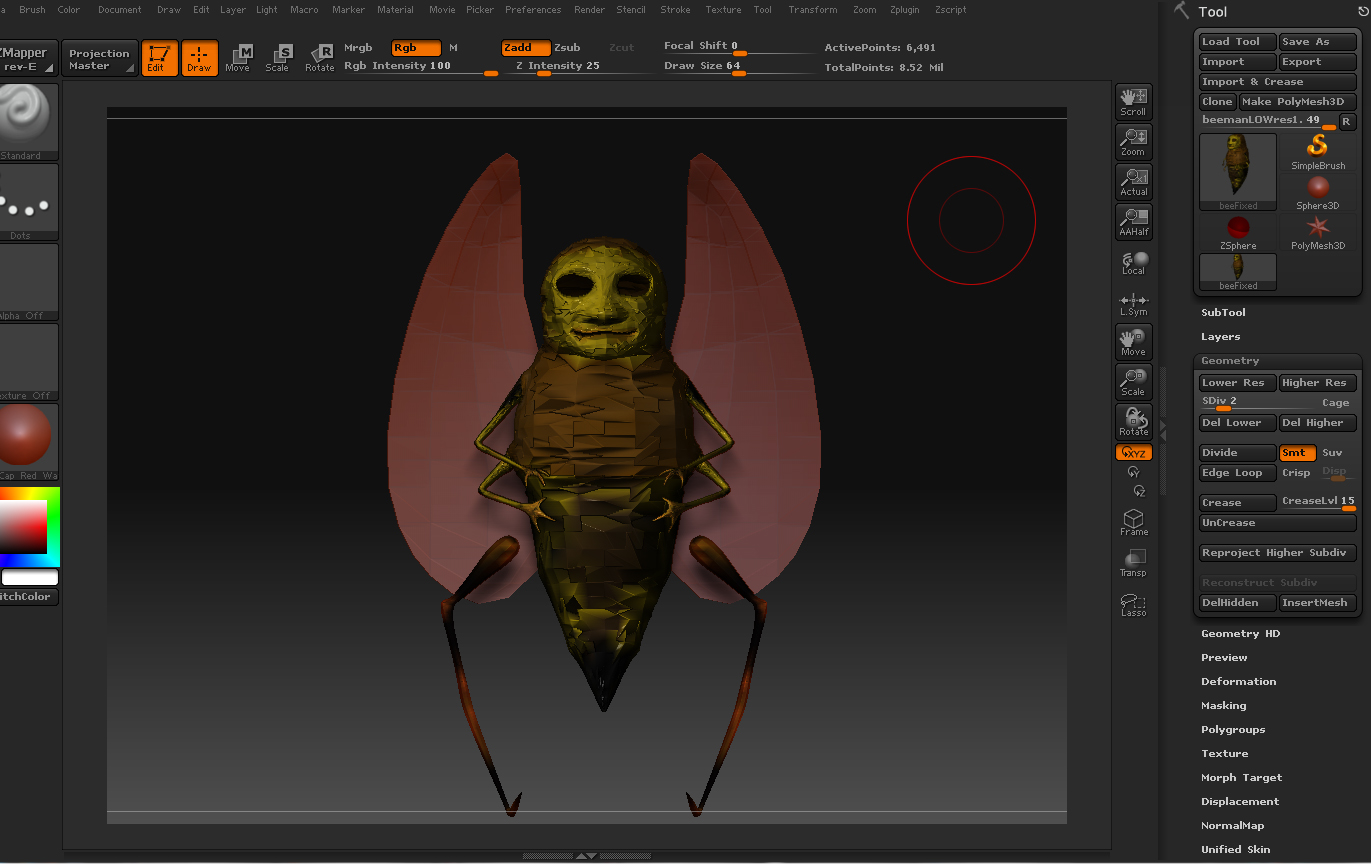Switch to Zsub sculpt mode
The image size is (1371, 864).
point(567,48)
